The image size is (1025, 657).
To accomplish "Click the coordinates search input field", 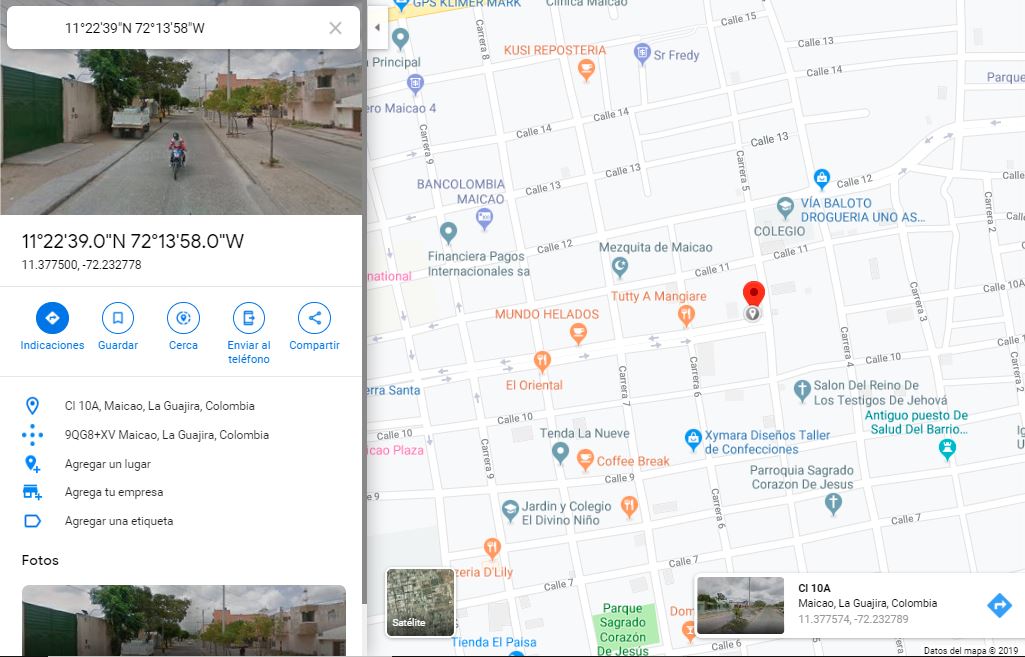I will point(183,28).
